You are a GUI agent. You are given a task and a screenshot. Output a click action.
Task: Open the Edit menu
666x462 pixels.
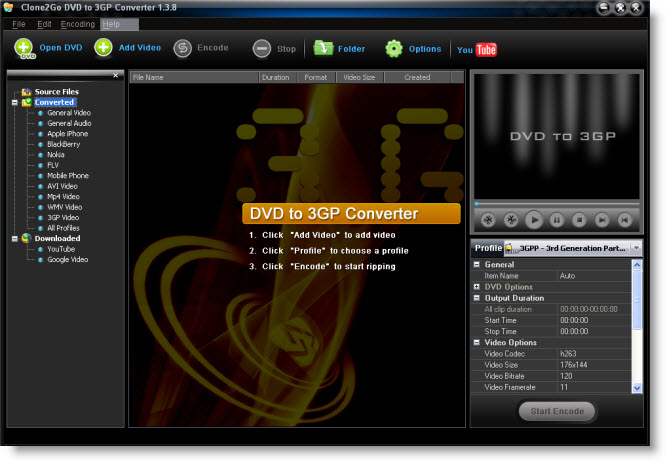pos(44,24)
